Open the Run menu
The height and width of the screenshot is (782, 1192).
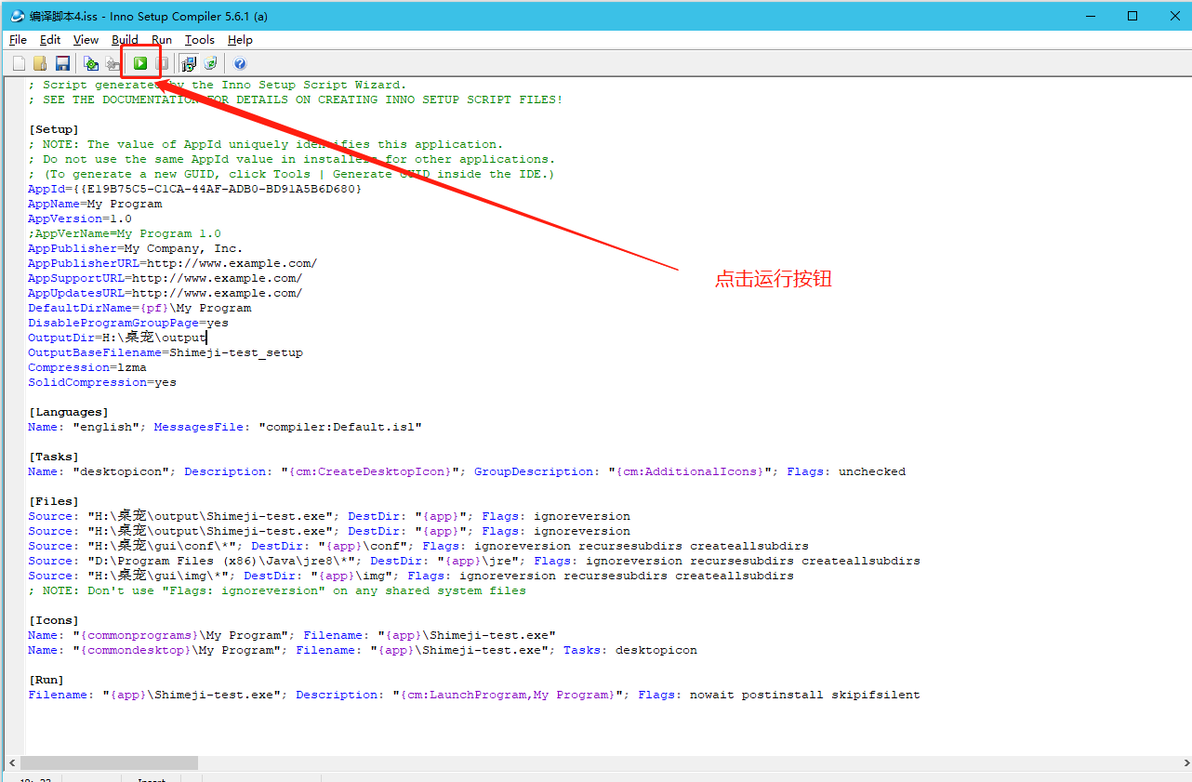(x=161, y=40)
